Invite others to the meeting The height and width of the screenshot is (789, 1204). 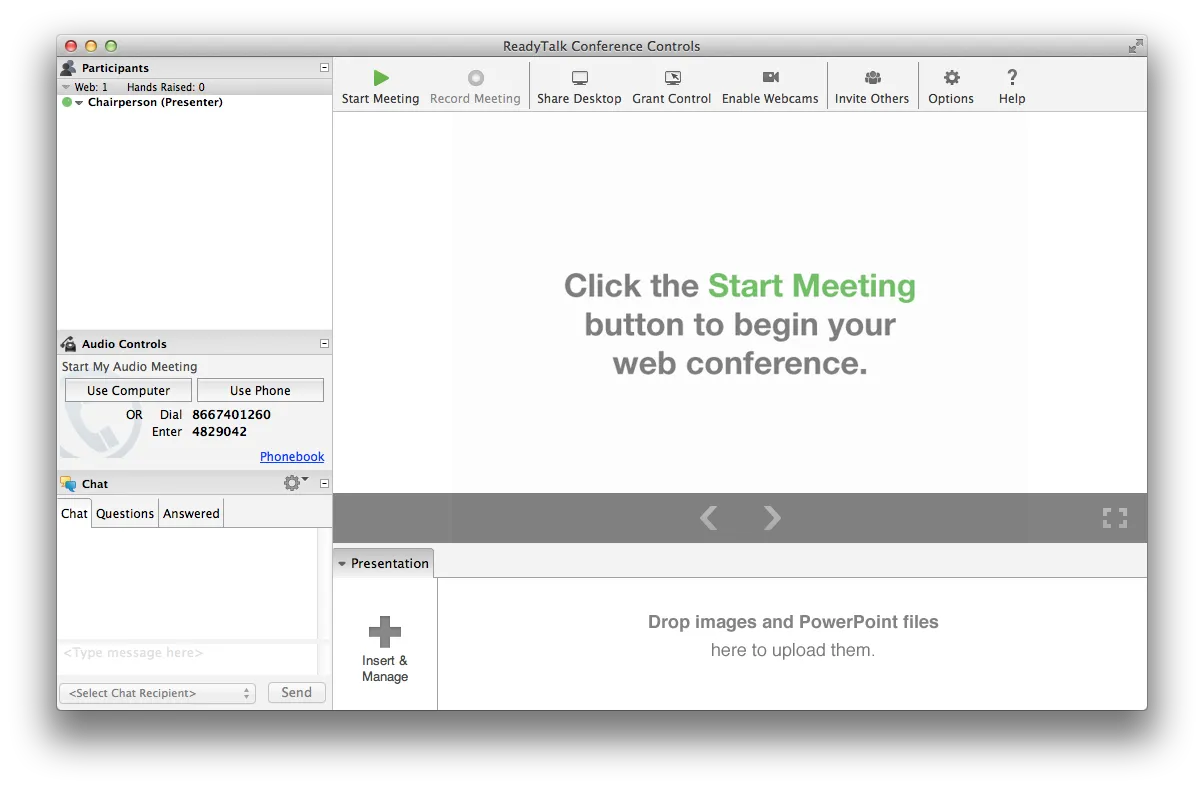[871, 86]
